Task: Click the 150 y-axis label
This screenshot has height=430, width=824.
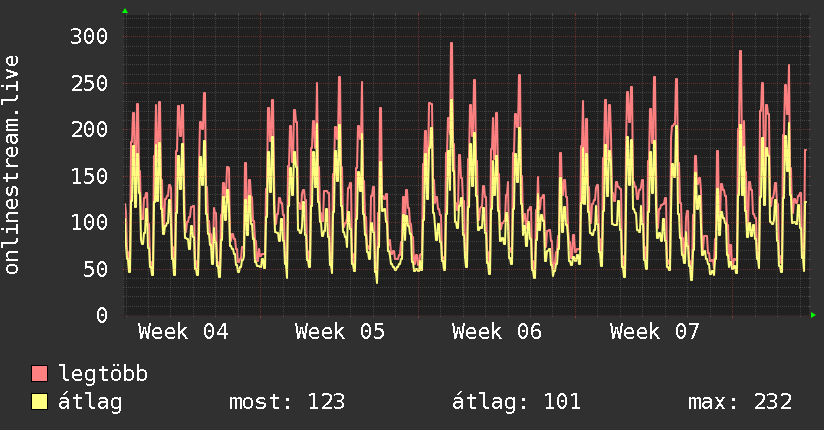Action: tap(88, 176)
